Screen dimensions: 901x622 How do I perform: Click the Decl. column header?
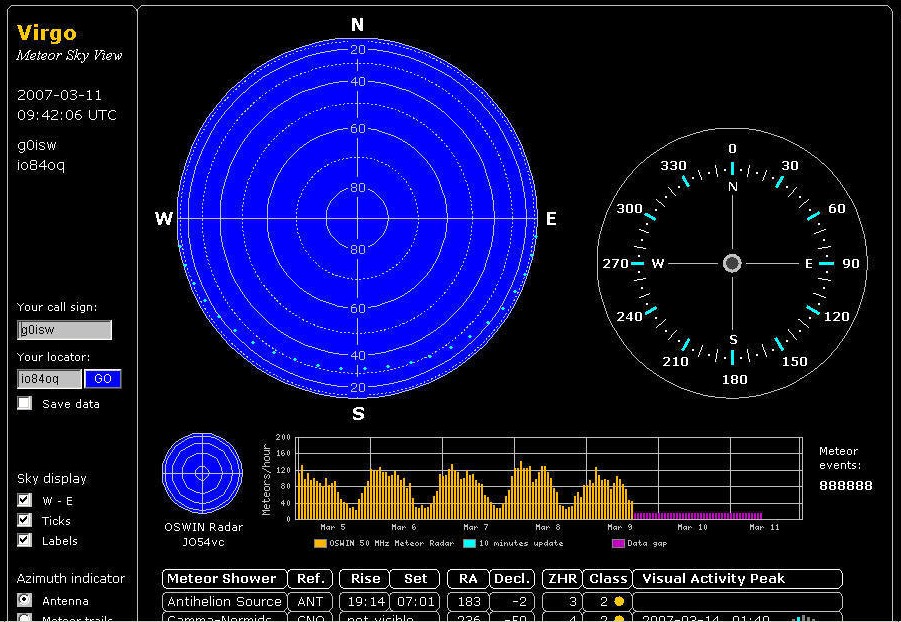point(512,579)
